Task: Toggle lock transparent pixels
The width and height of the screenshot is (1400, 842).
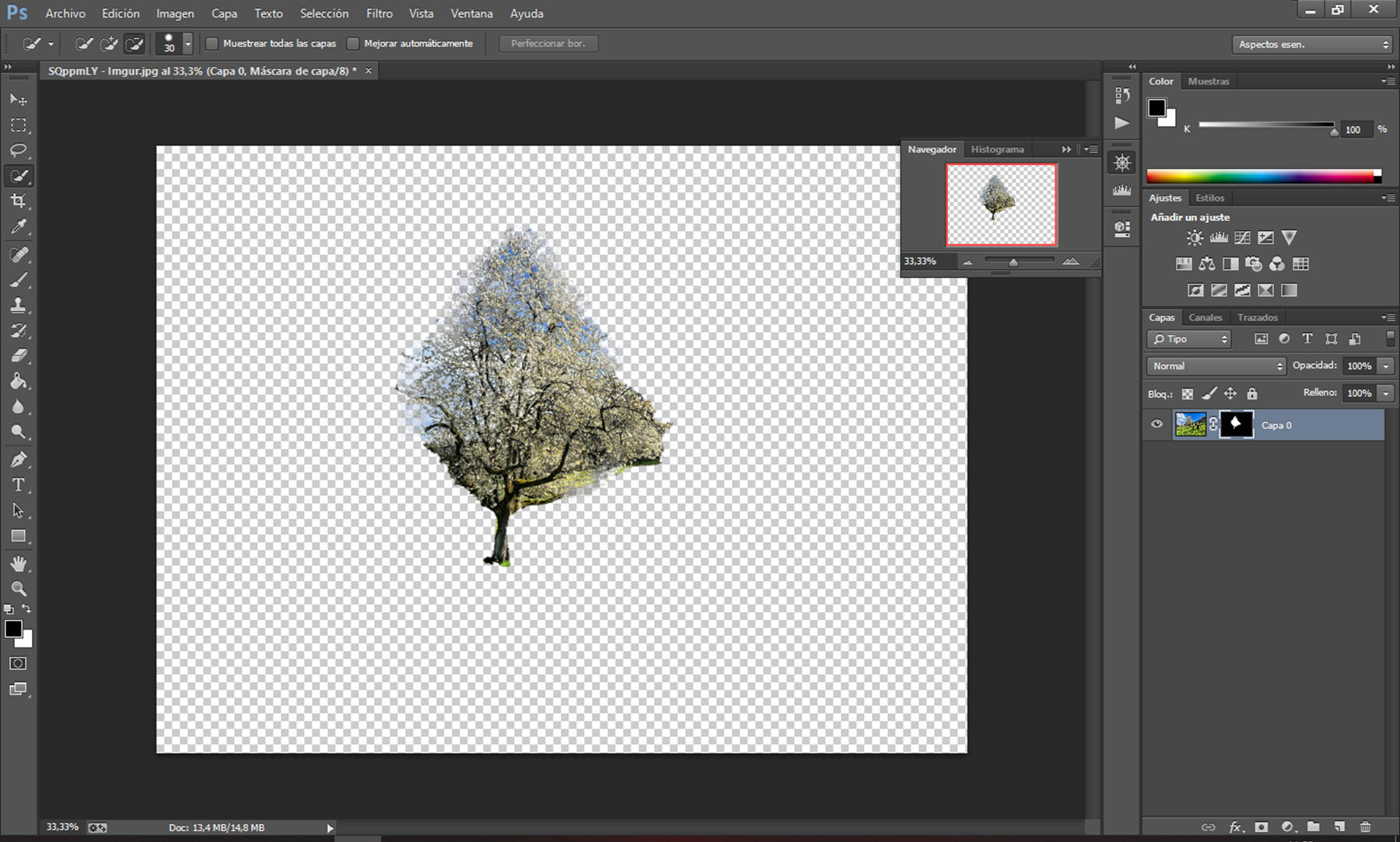Action: 1188,394
